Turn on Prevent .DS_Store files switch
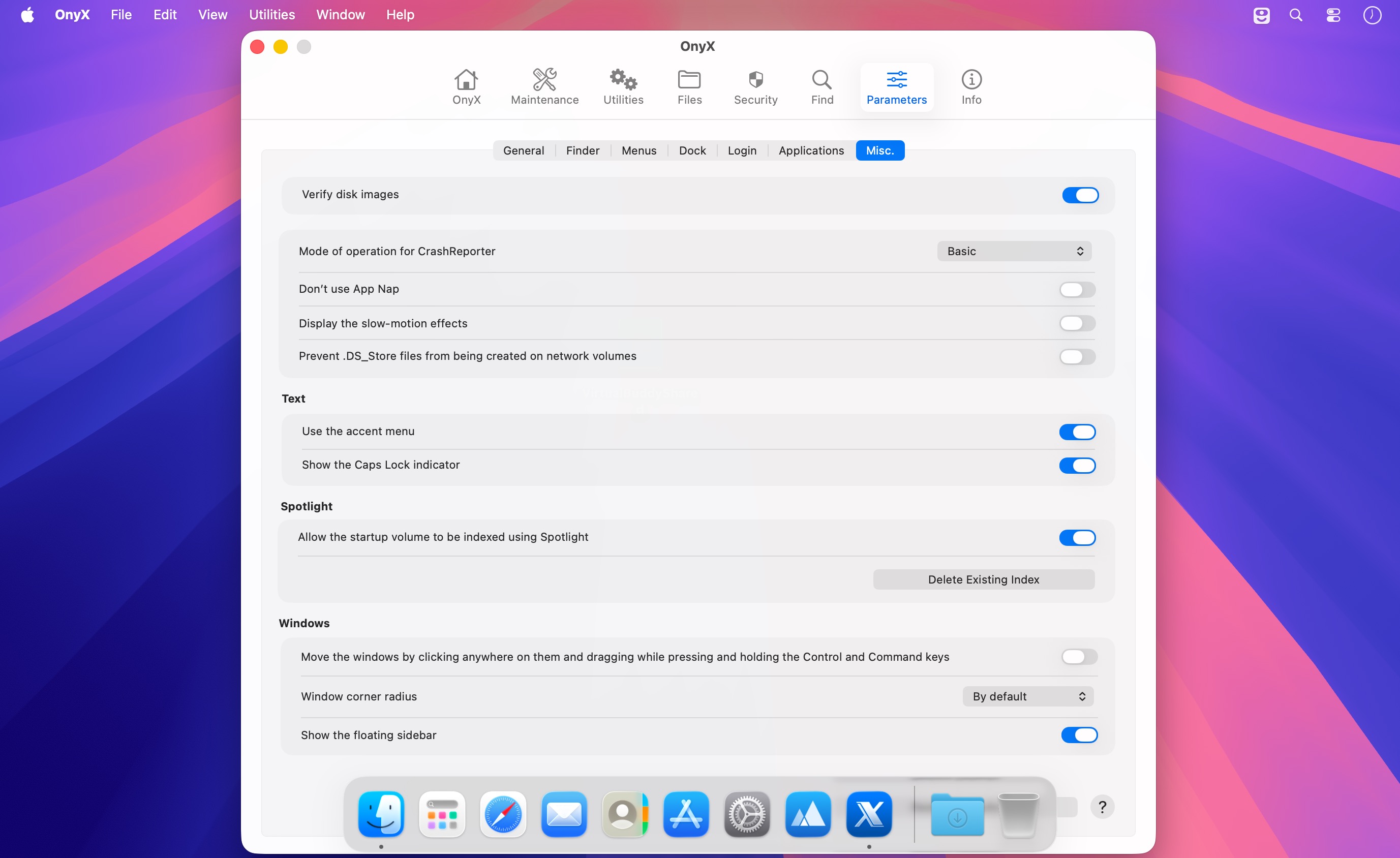This screenshot has height=858, width=1400. point(1077,356)
